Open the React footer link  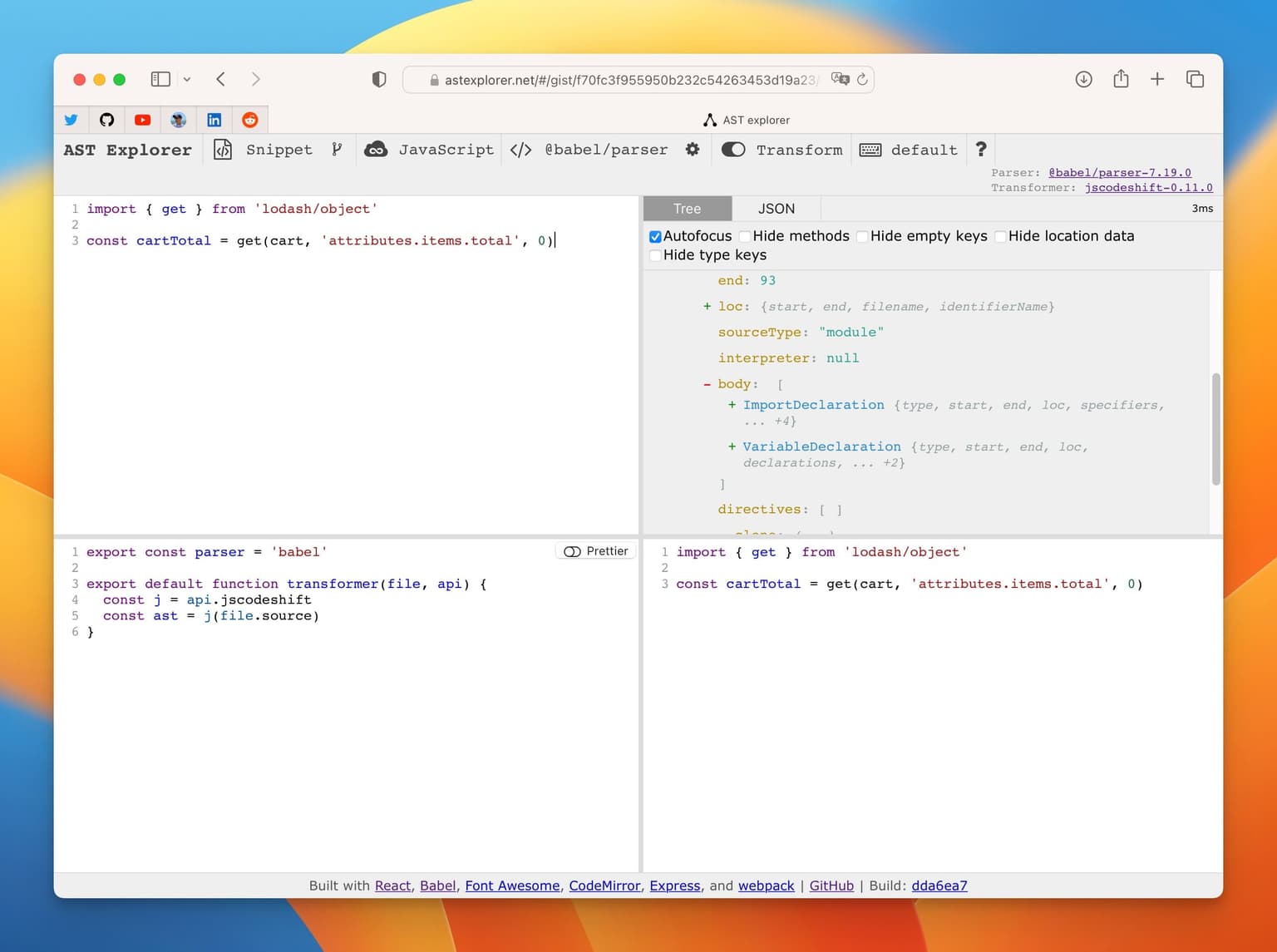[392, 885]
